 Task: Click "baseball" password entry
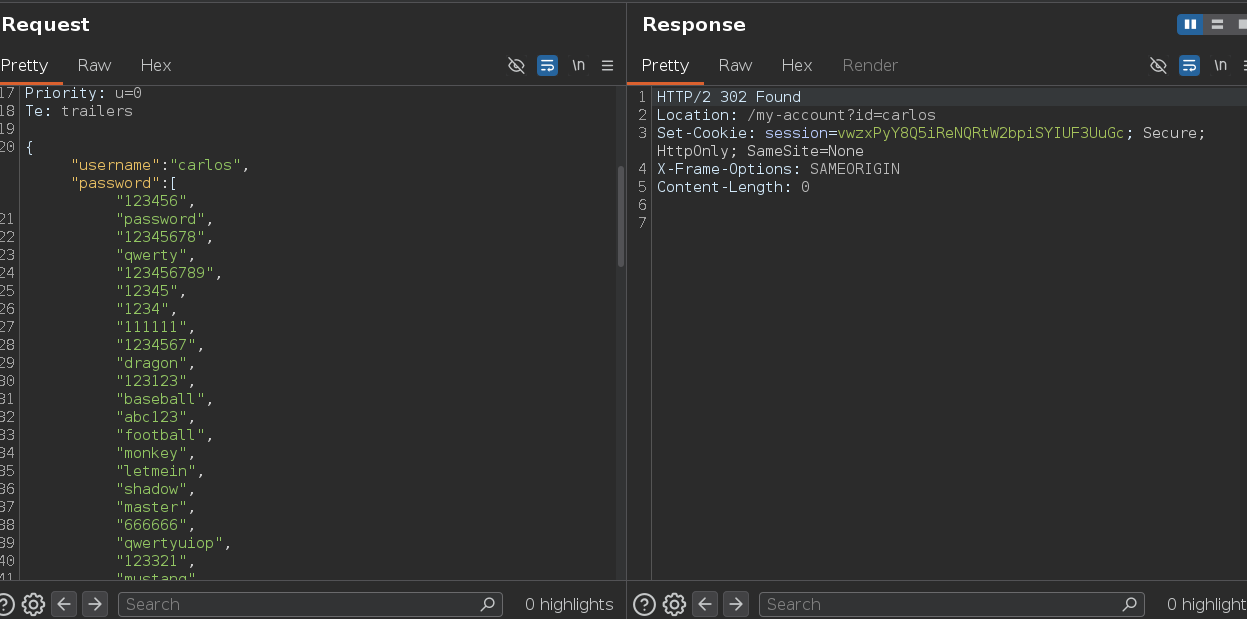pos(161,399)
